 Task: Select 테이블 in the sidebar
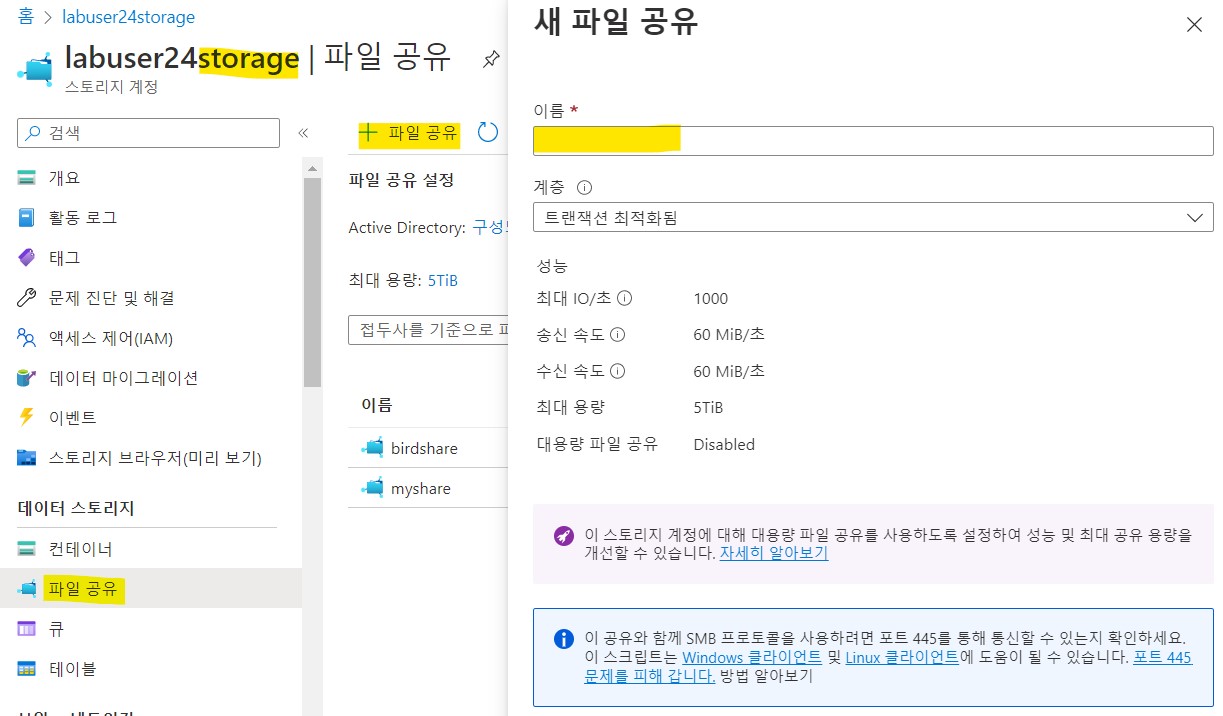click(x=151, y=669)
